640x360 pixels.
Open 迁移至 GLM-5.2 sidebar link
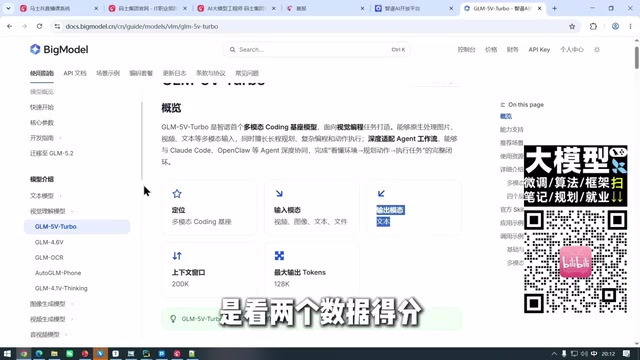pyautogui.click(x=51, y=153)
